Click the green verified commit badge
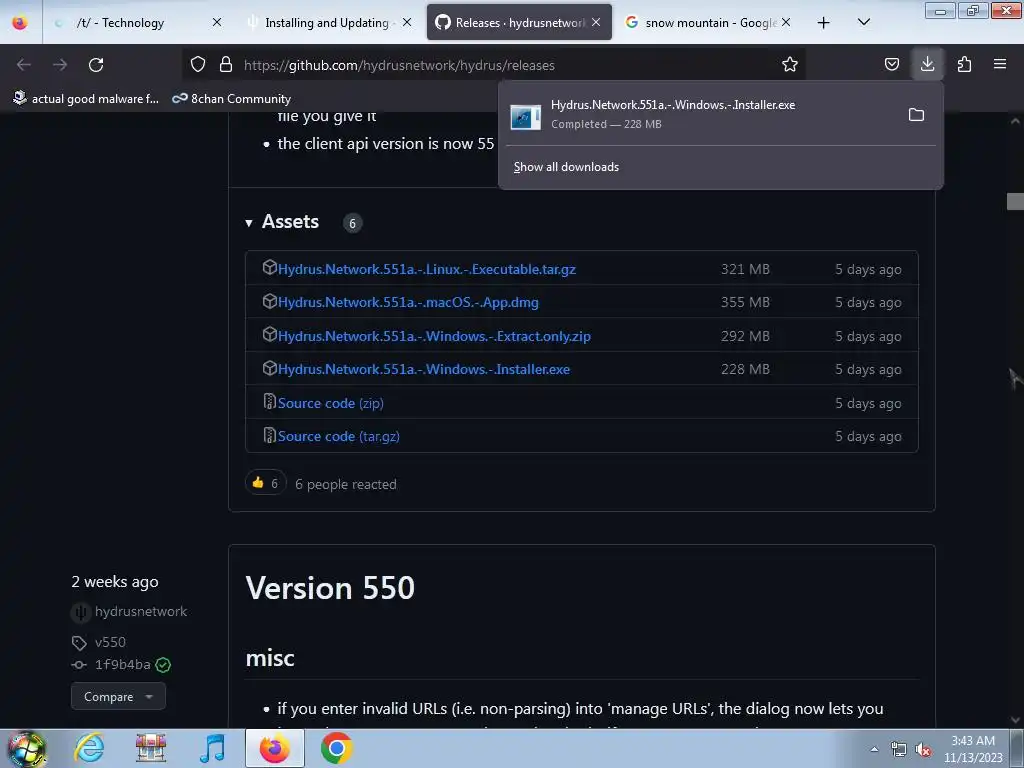 (x=163, y=665)
